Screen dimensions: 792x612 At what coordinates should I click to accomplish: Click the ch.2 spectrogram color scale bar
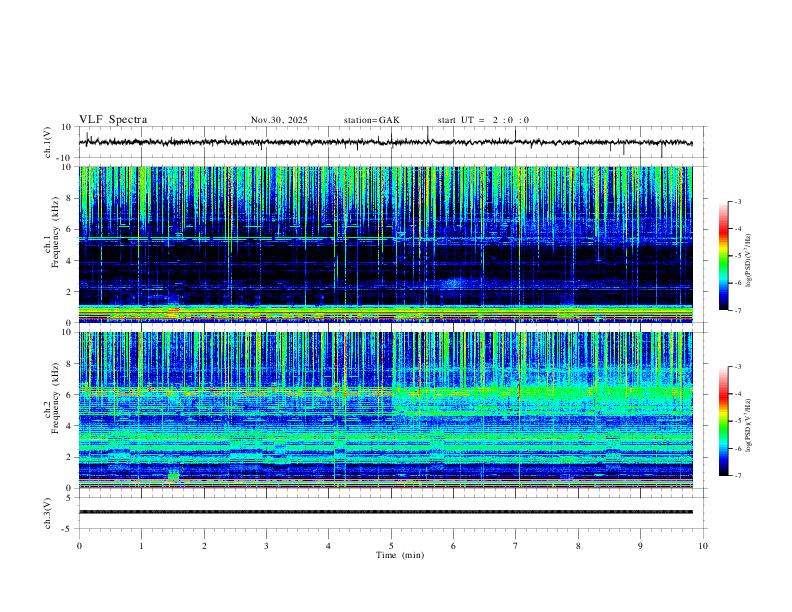click(x=723, y=421)
